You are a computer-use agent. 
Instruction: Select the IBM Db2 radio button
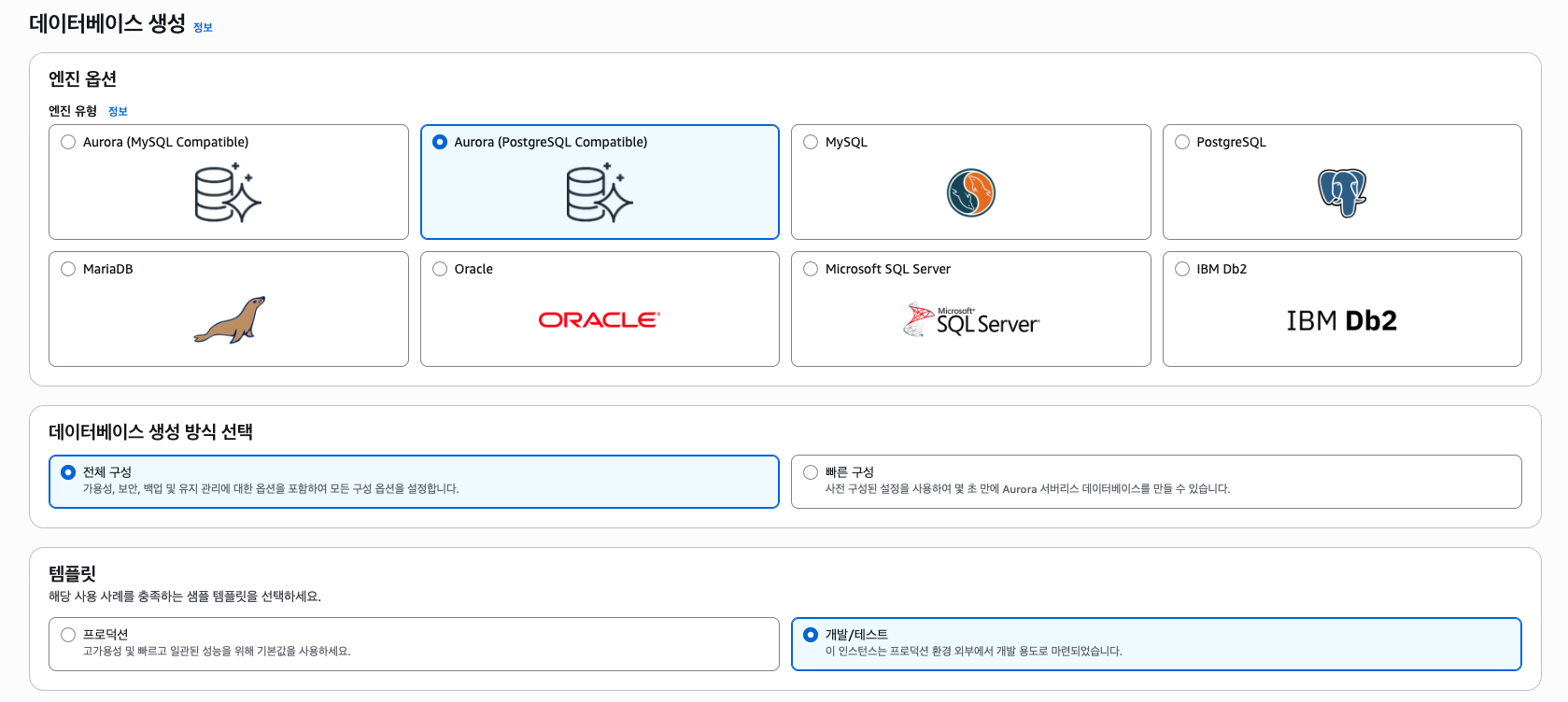coord(1182,269)
